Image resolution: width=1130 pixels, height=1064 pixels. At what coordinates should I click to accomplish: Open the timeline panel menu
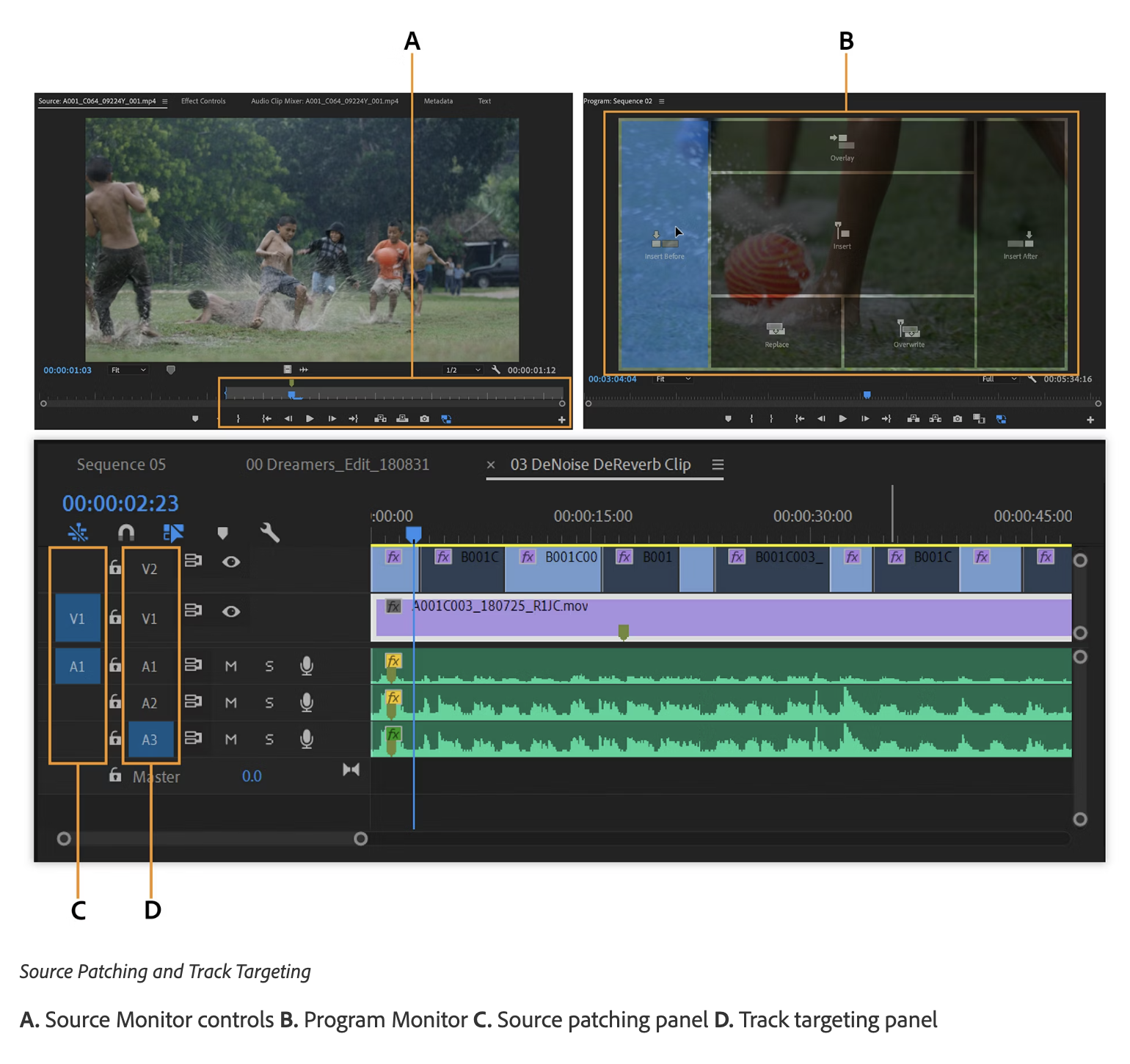(x=718, y=464)
